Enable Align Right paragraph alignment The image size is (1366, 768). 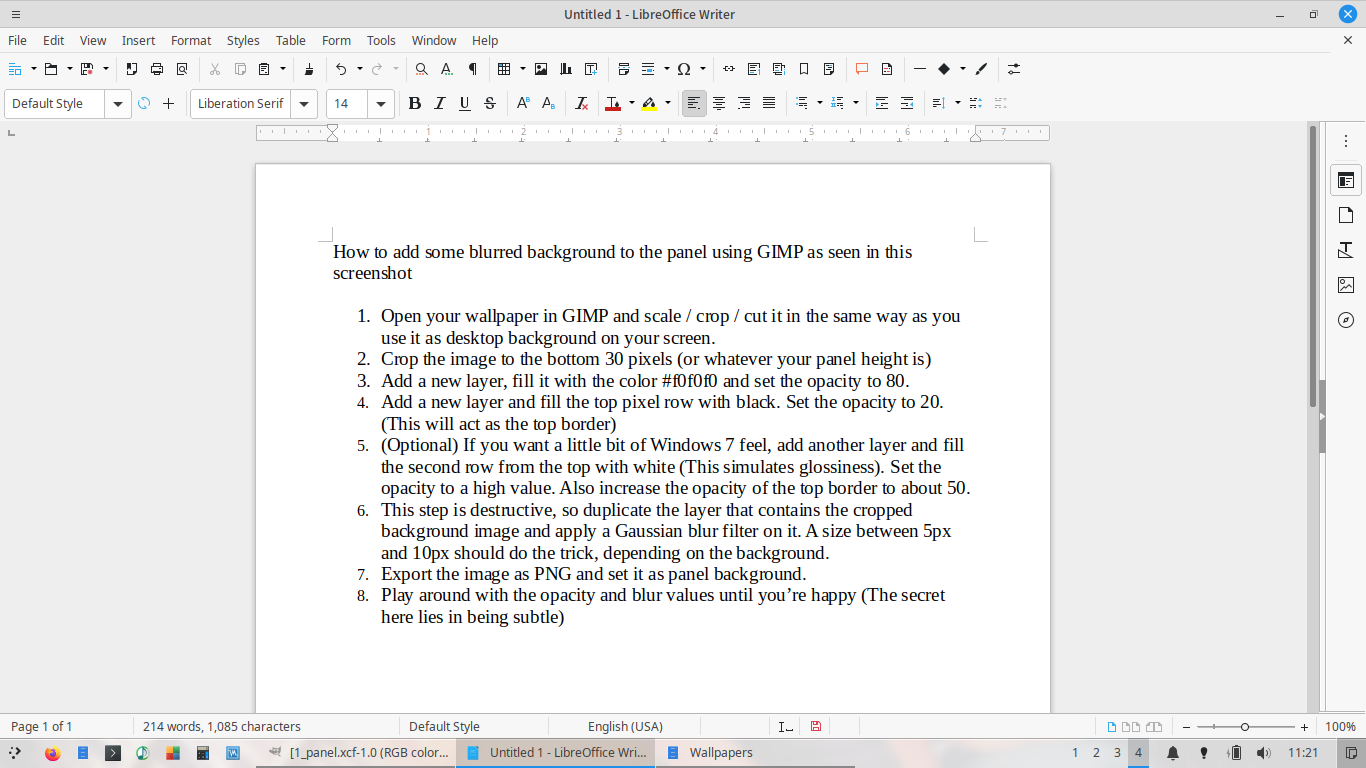click(744, 103)
